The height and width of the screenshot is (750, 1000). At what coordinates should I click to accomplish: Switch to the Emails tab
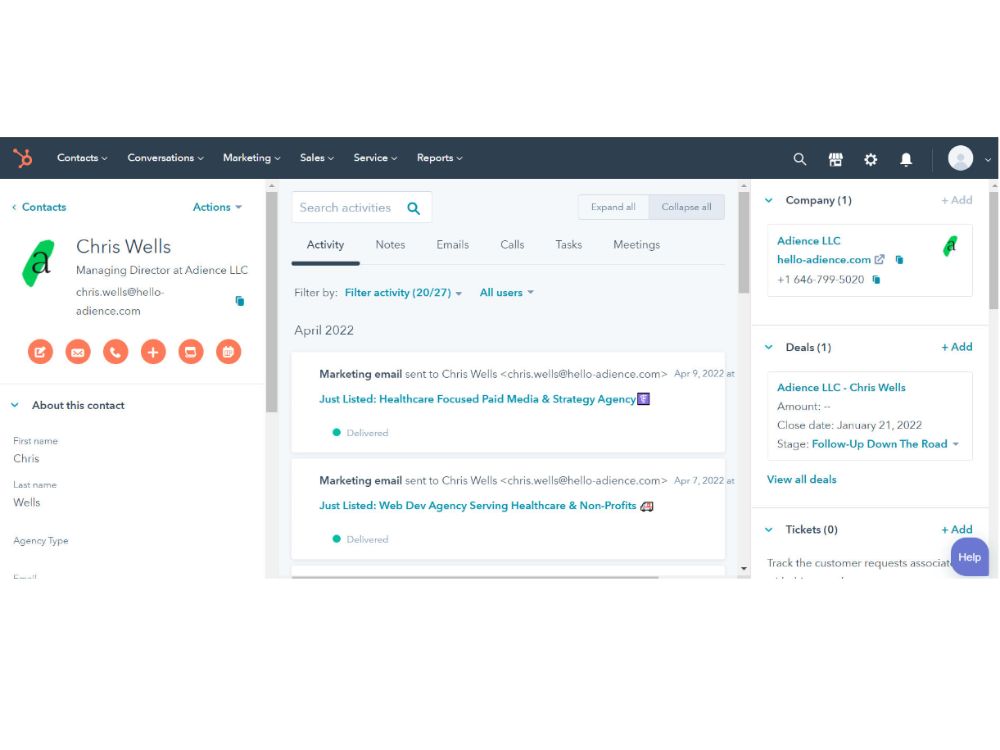[453, 245]
